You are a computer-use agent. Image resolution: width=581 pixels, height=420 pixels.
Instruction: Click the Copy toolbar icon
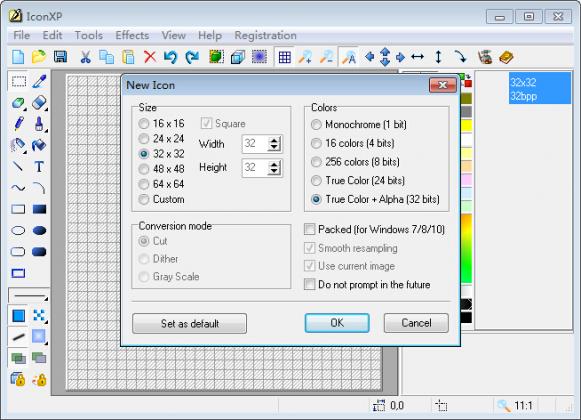[x=107, y=57]
